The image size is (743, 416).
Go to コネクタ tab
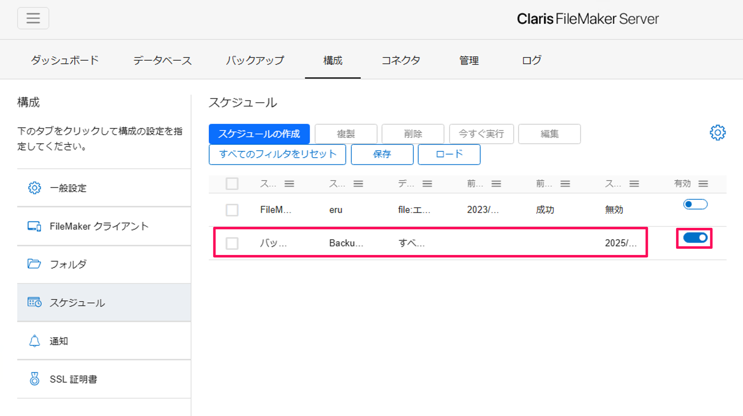[401, 60]
